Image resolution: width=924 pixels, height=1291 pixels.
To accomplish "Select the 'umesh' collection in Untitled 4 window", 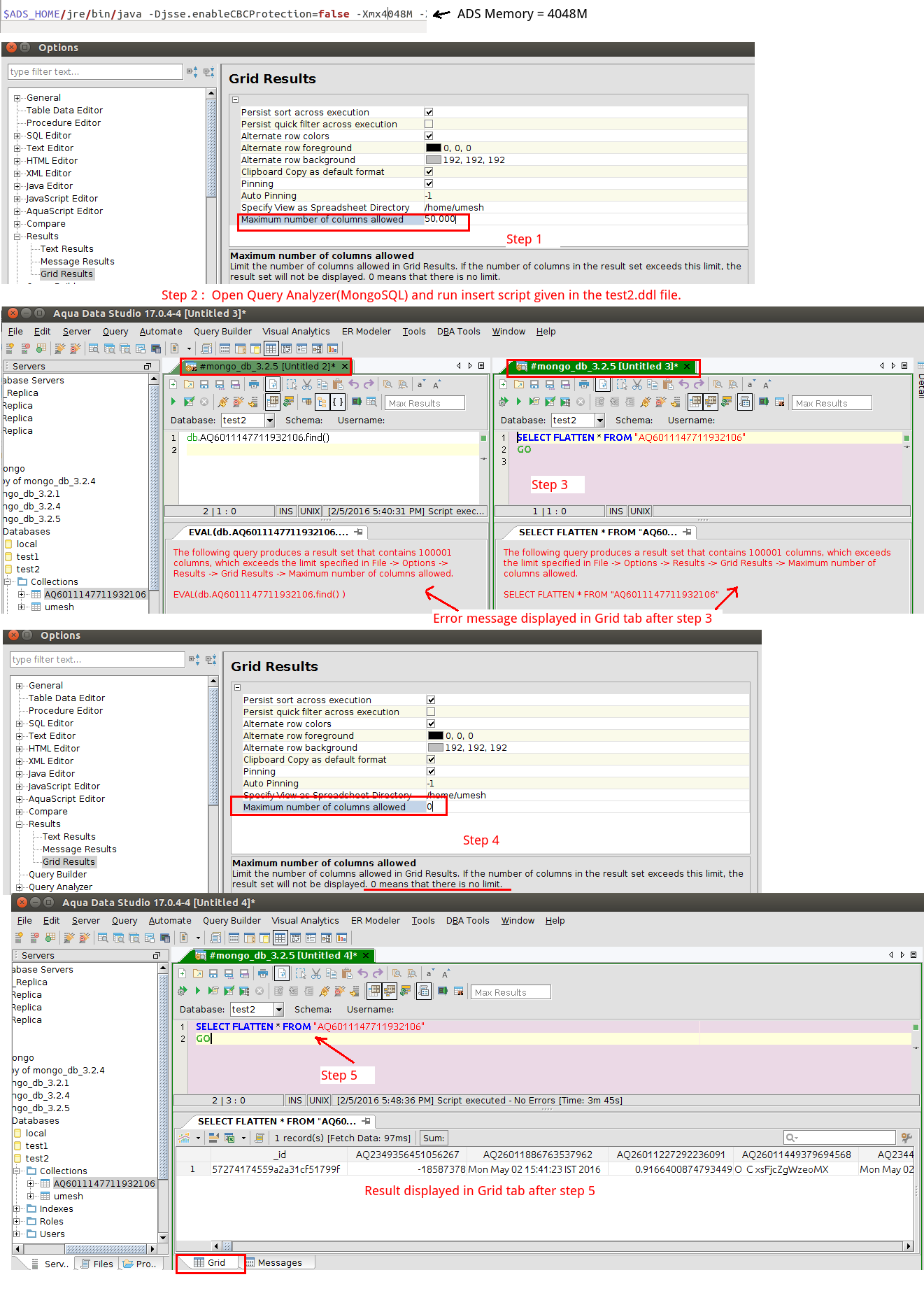I will point(69,1196).
